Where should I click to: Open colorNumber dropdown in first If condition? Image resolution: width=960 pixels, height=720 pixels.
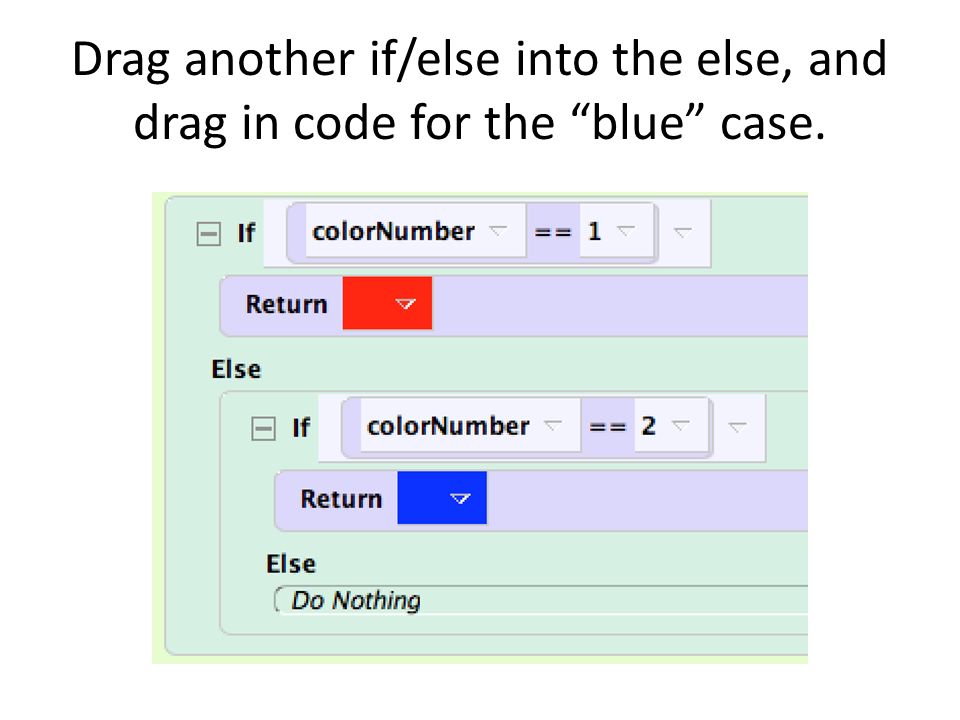pos(498,231)
